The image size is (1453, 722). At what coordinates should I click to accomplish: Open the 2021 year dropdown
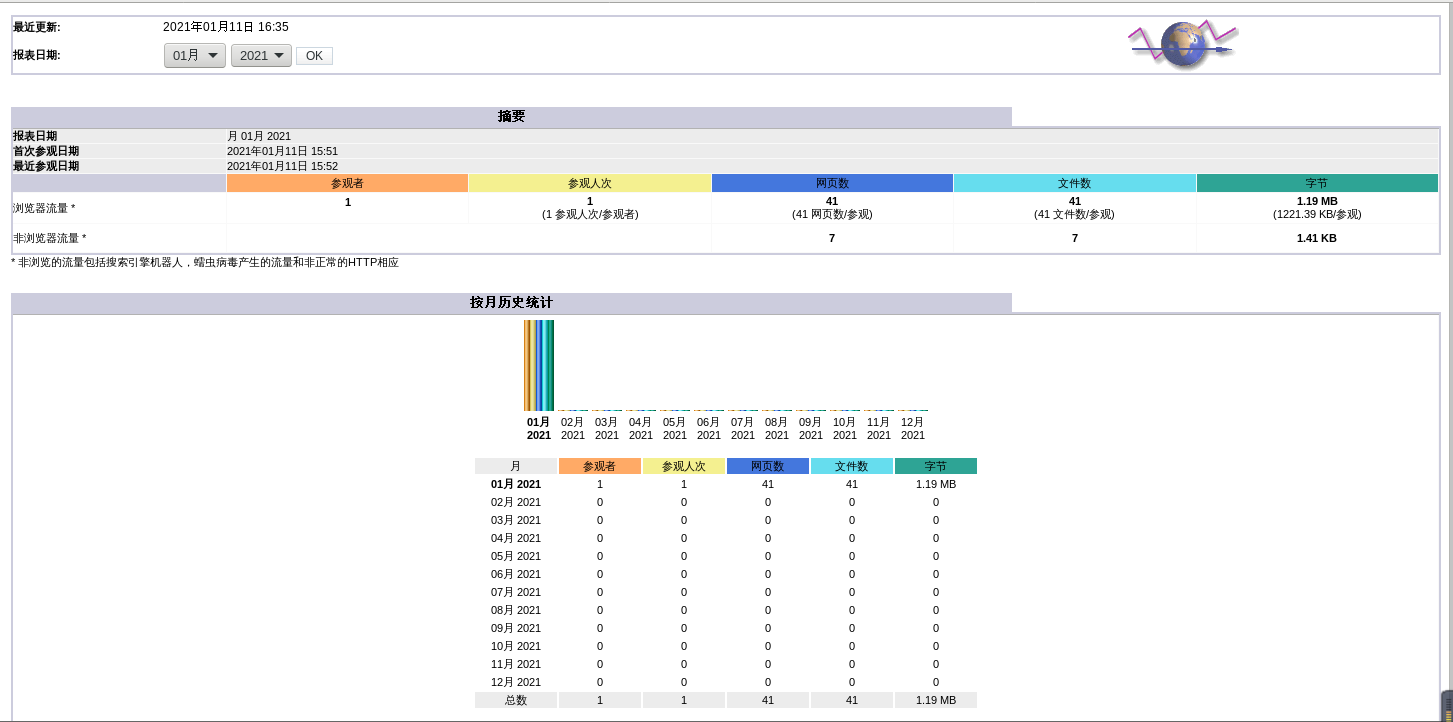coord(261,56)
